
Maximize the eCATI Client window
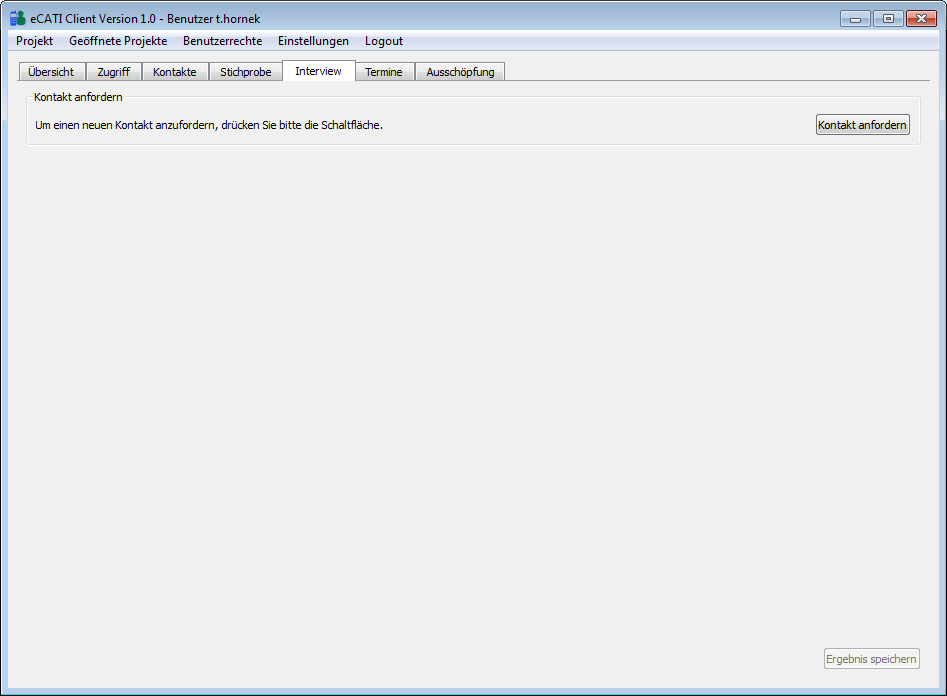887,18
